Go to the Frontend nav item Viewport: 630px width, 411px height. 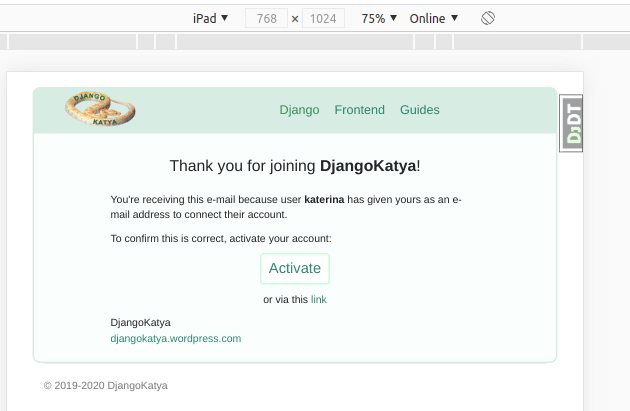(x=359, y=110)
